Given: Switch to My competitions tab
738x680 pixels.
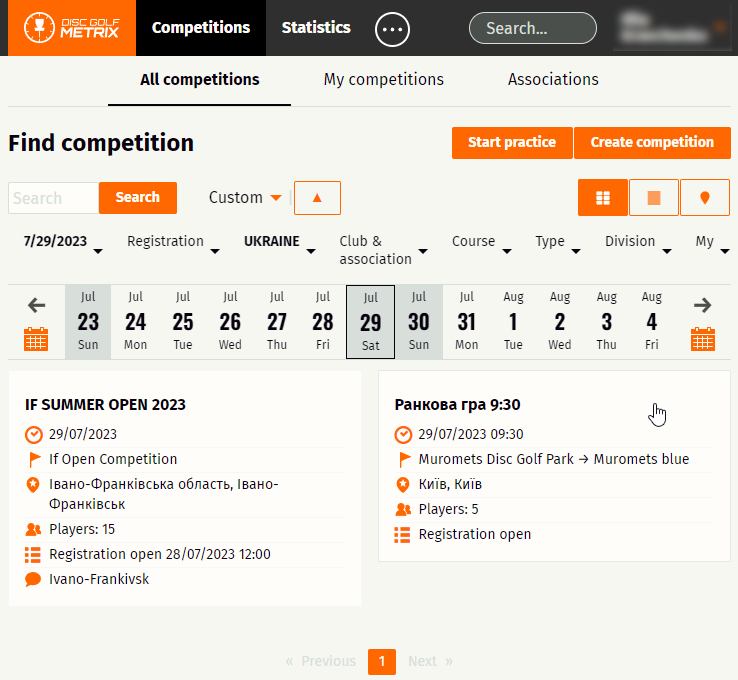Looking at the screenshot, I should coord(383,80).
